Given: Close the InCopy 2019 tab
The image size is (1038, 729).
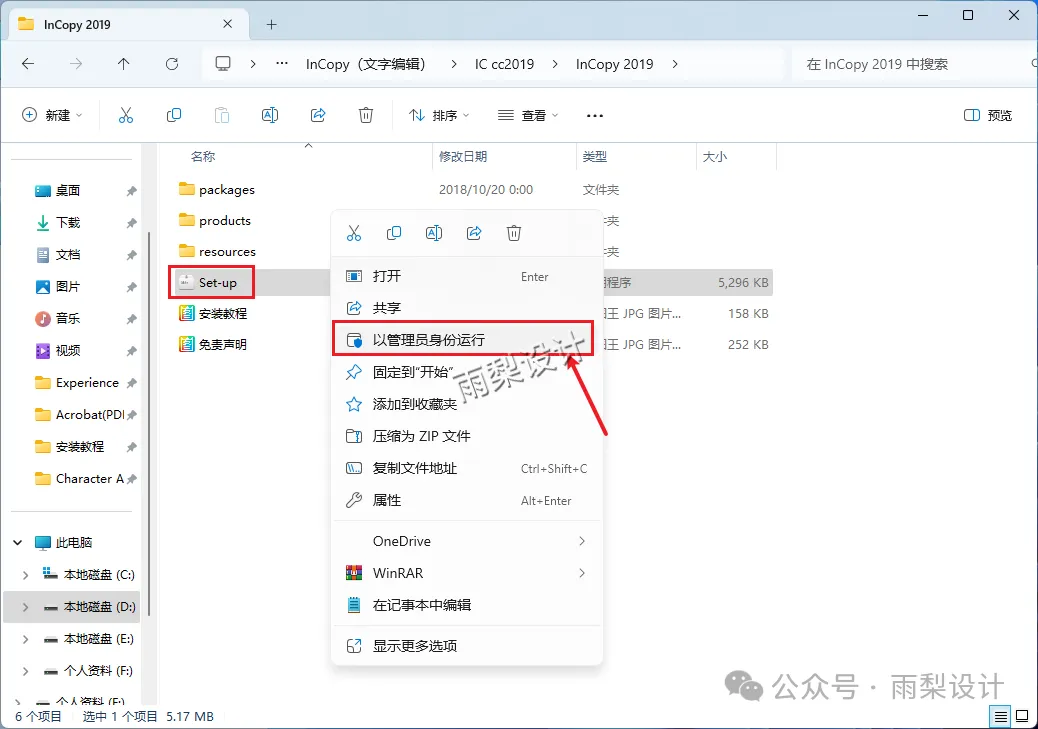Looking at the screenshot, I should coord(228,24).
